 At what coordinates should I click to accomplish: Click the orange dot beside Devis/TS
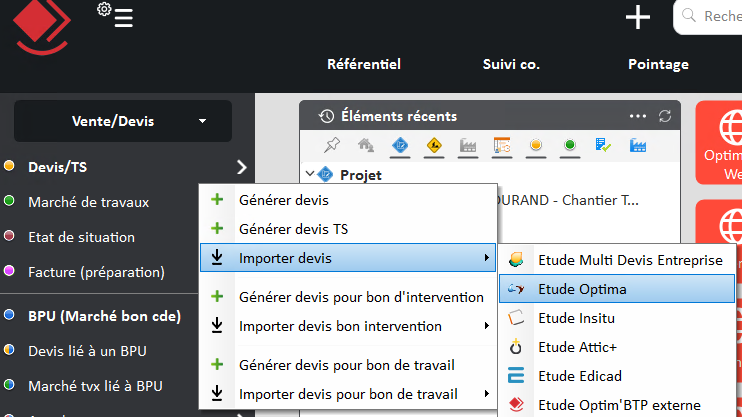[9, 166]
